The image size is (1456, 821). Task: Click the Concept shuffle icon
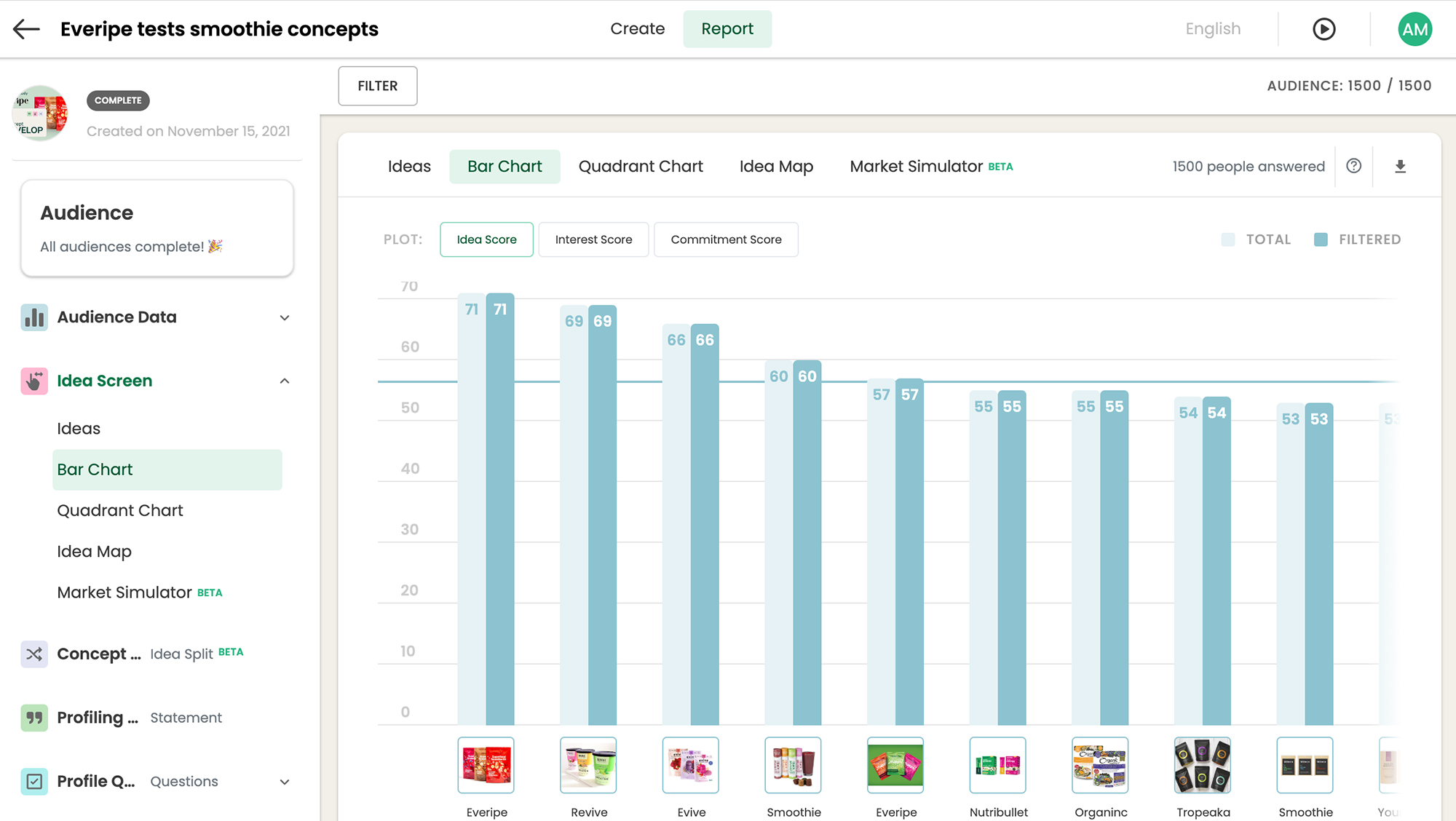pyautogui.click(x=34, y=654)
